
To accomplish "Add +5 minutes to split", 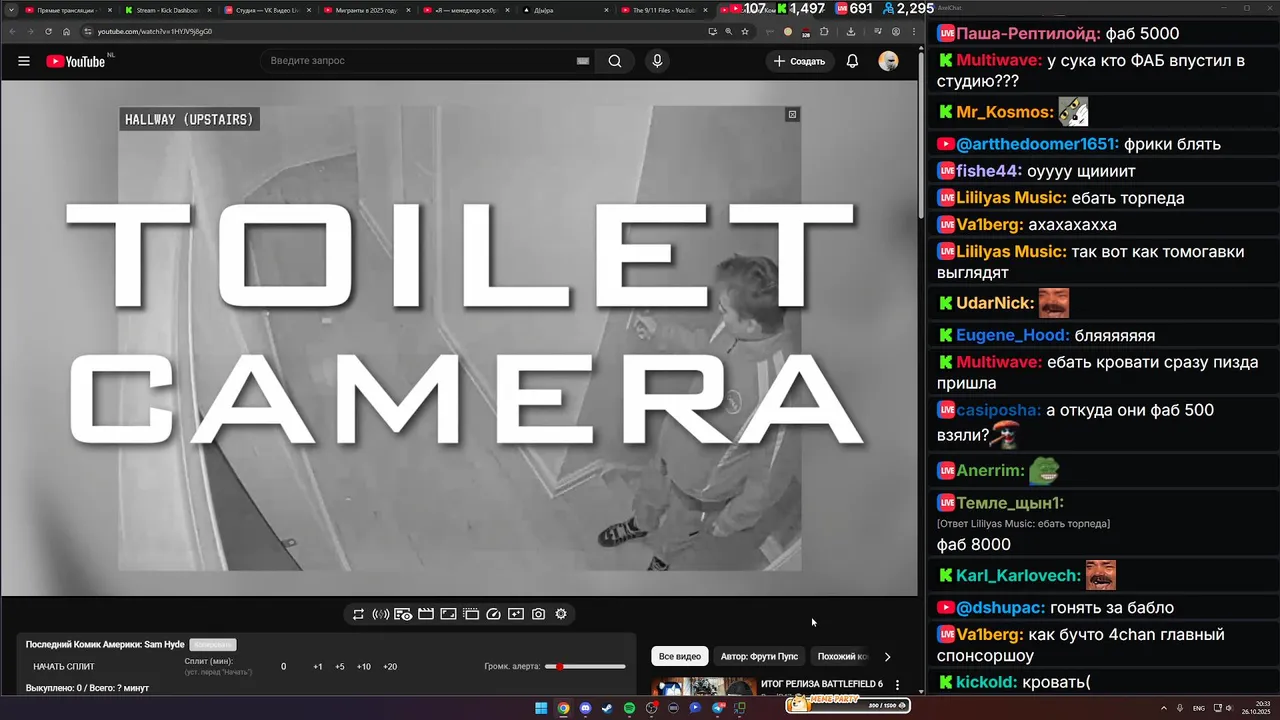I will [340, 667].
